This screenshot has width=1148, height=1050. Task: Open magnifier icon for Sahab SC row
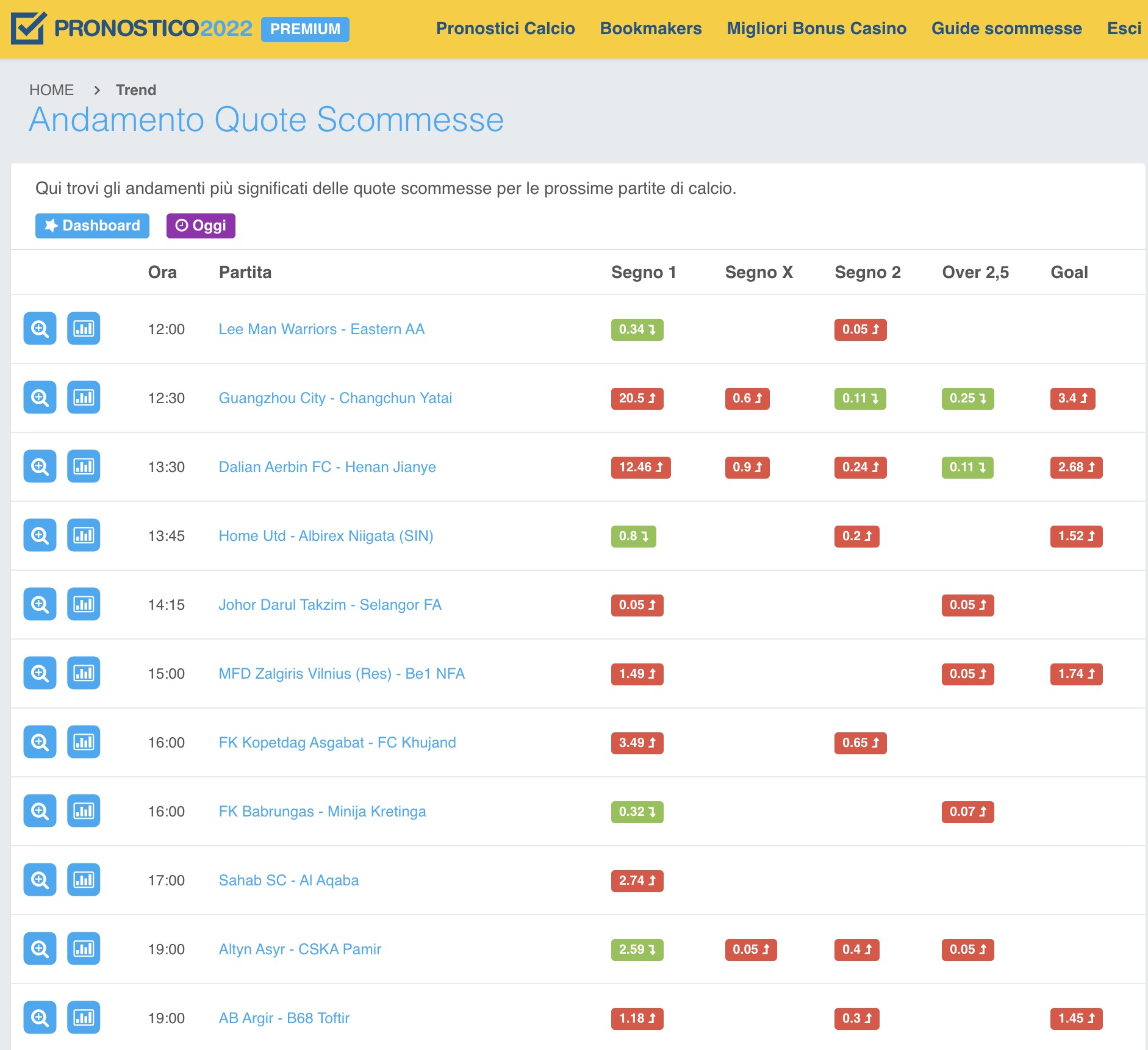click(x=40, y=880)
